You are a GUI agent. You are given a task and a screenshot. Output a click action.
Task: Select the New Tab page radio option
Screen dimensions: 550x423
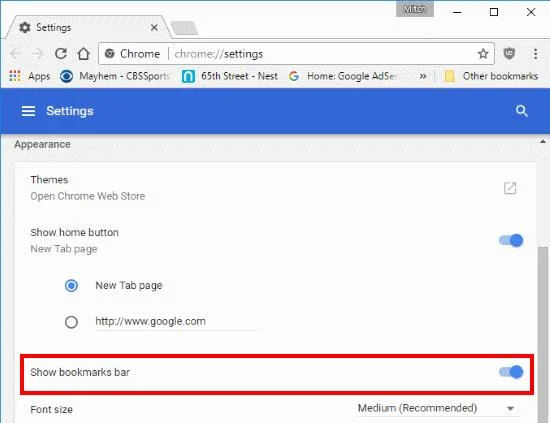[x=71, y=286]
